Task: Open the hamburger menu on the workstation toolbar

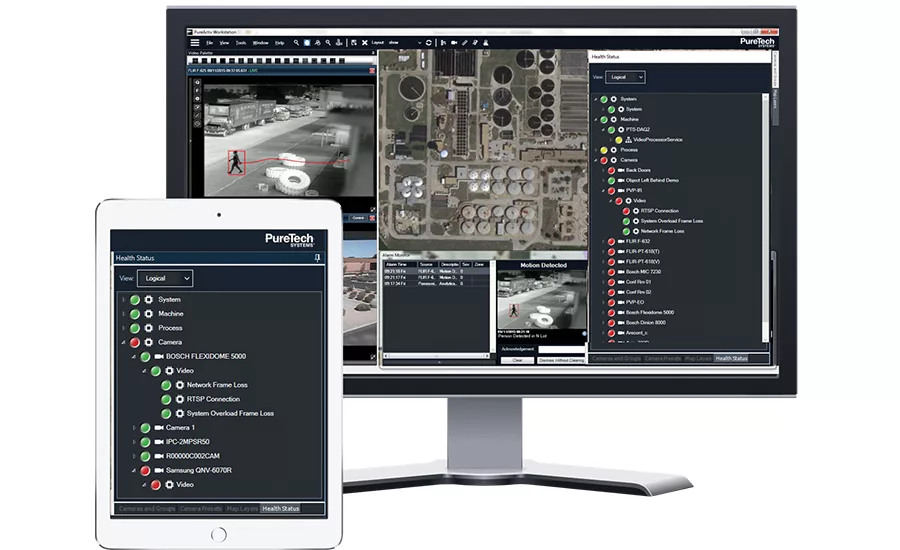Action: (x=195, y=42)
